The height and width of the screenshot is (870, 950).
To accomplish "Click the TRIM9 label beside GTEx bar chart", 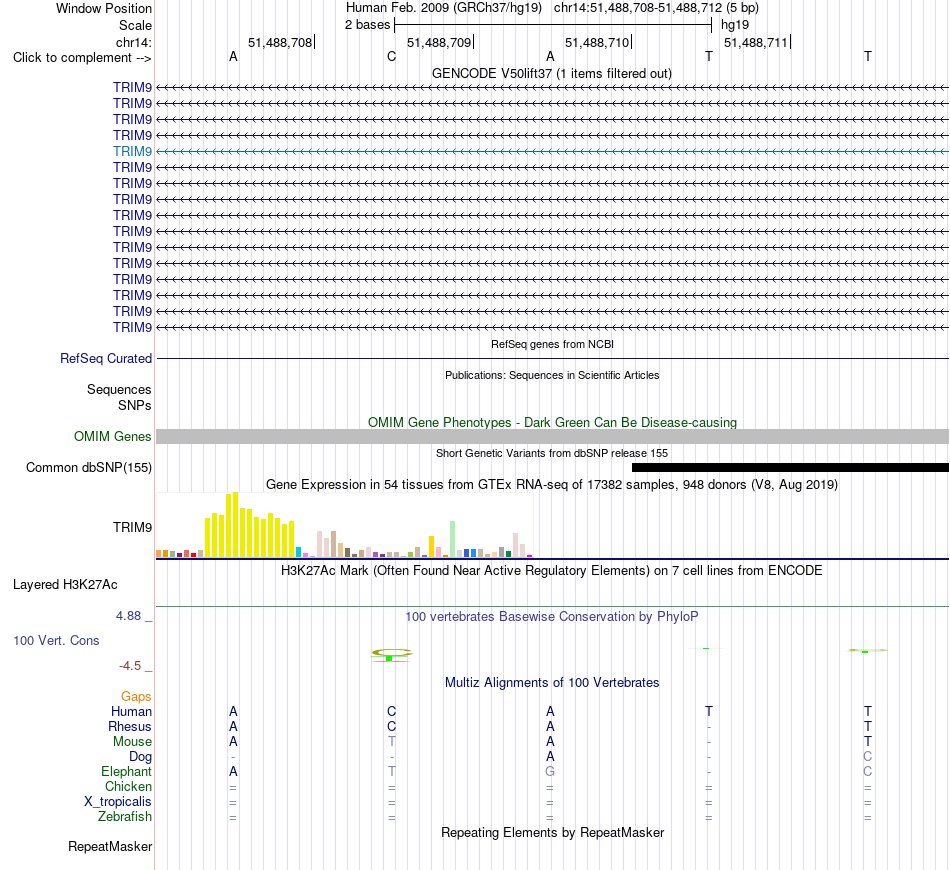I will (132, 527).
